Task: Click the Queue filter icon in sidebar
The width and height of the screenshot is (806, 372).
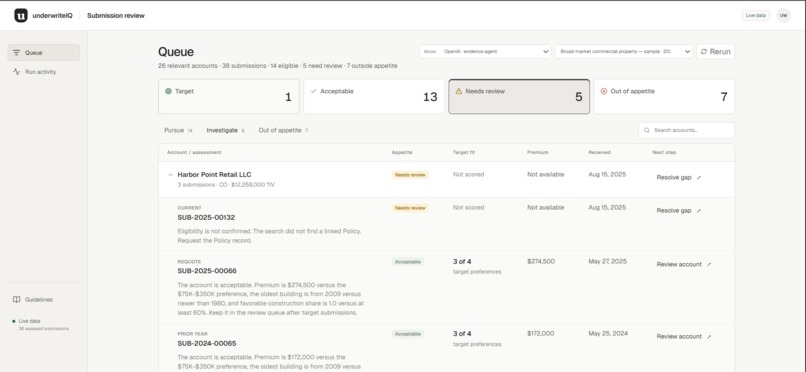Action: tap(16, 52)
